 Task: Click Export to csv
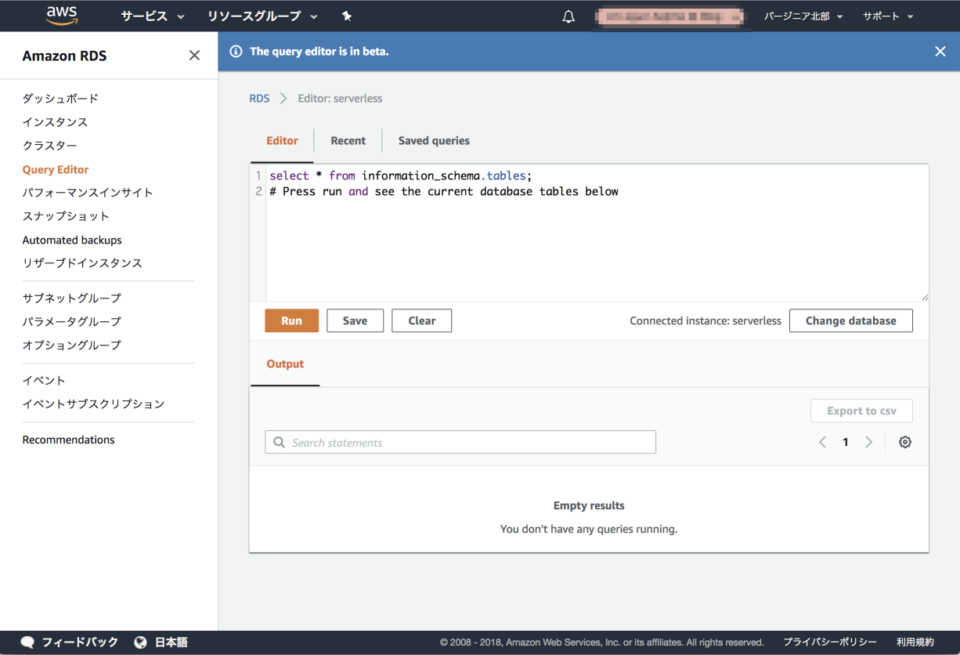coord(861,410)
